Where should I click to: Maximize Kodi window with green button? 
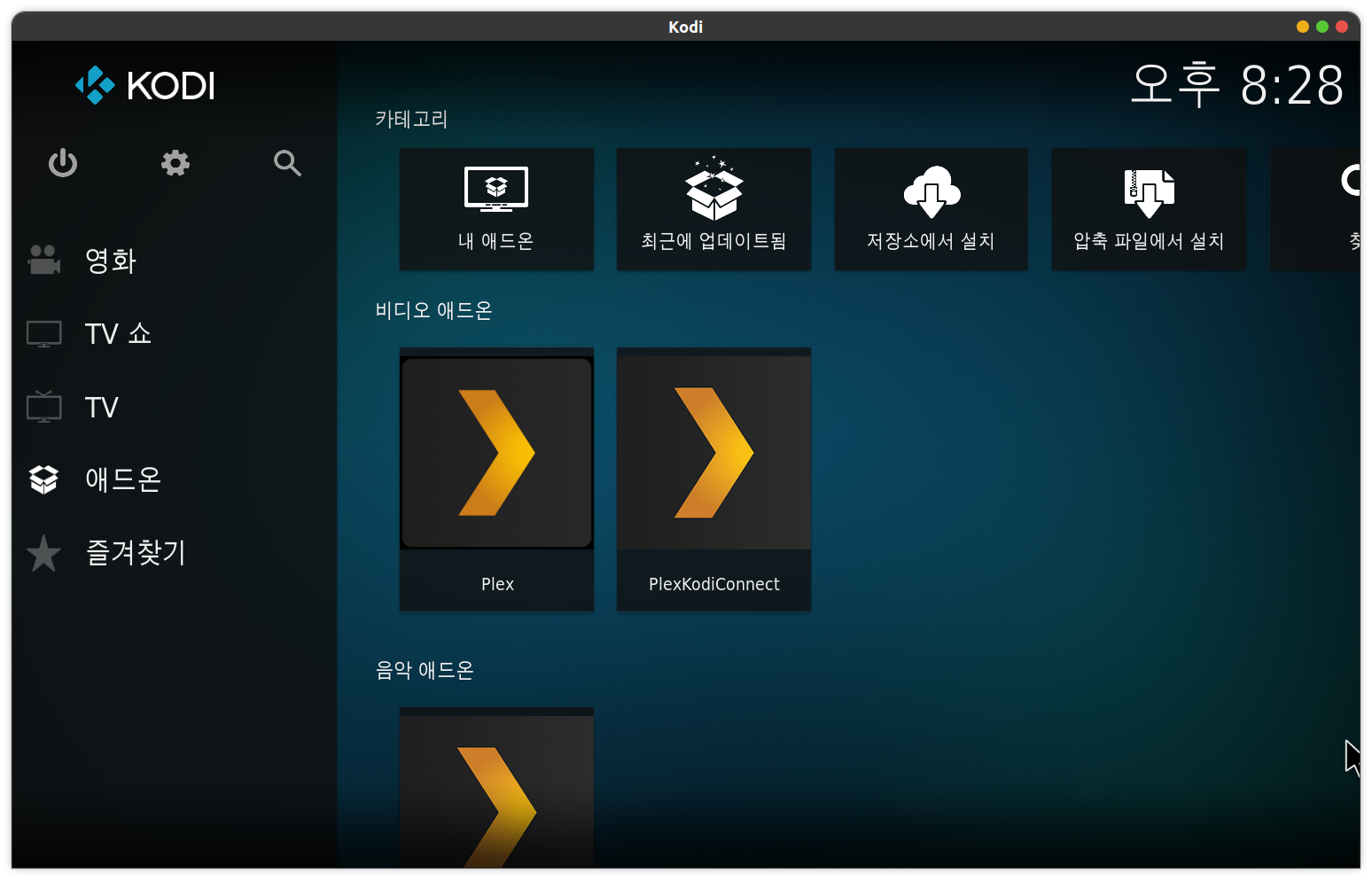pos(1322,27)
